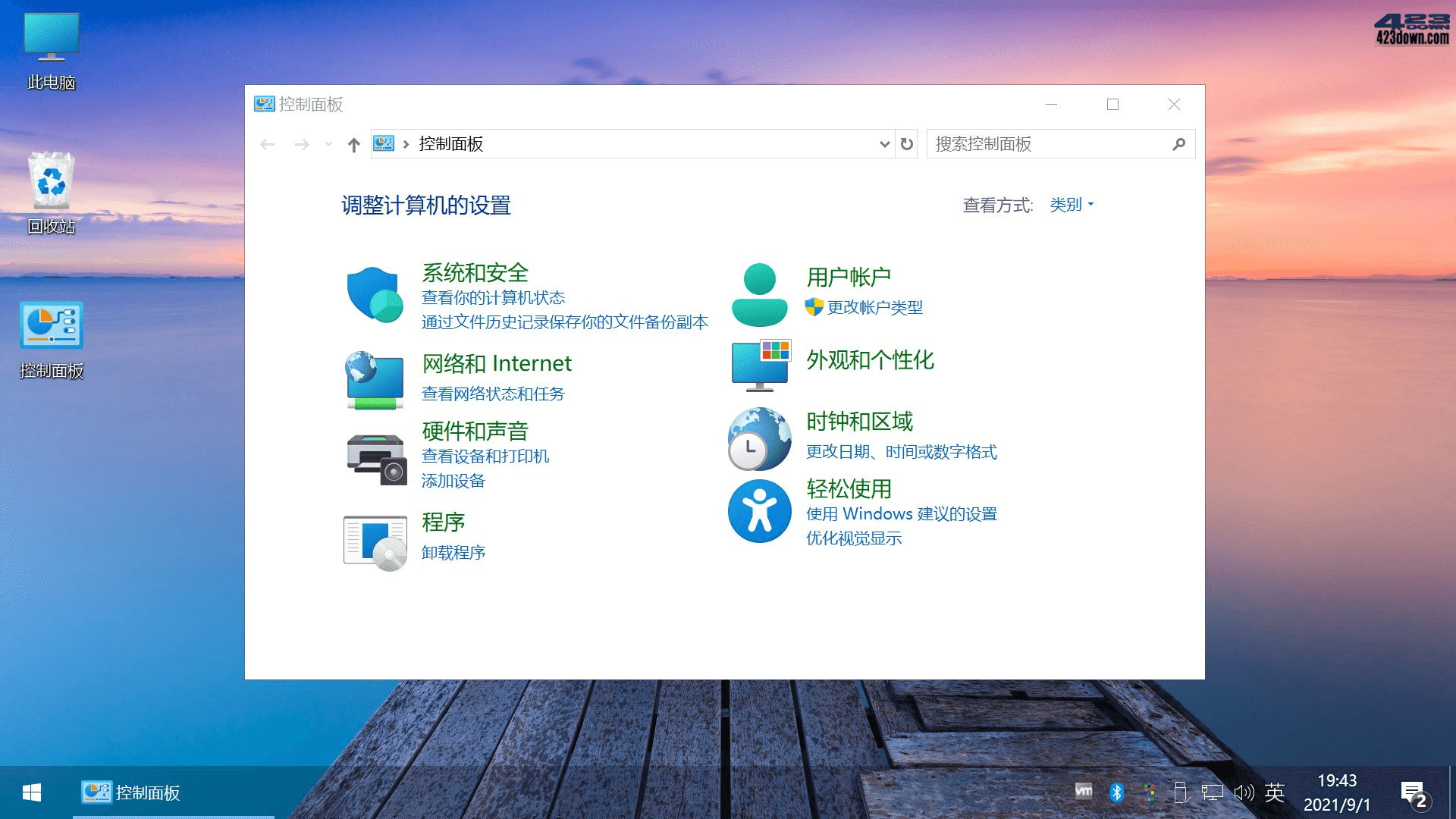
Task: Open the 类别 view mode dropdown
Action: click(1068, 204)
